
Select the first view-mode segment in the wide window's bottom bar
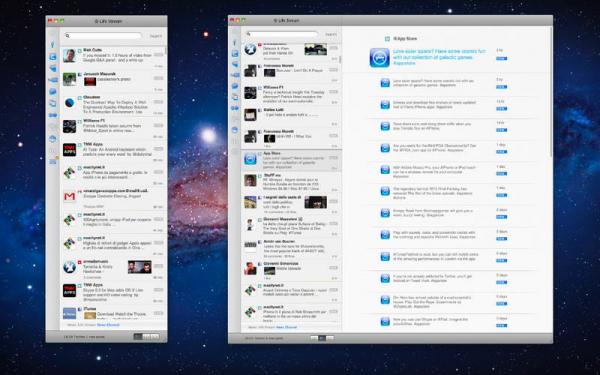click(314, 338)
